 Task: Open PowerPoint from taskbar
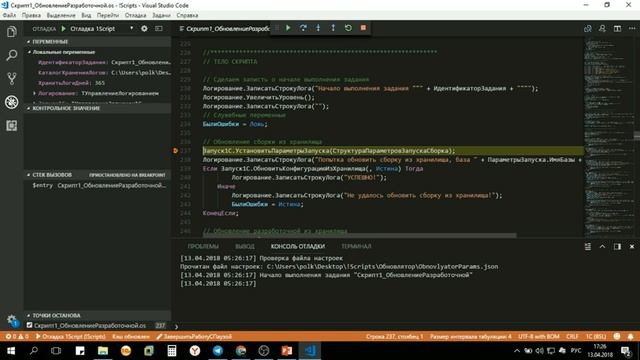(x=287, y=351)
